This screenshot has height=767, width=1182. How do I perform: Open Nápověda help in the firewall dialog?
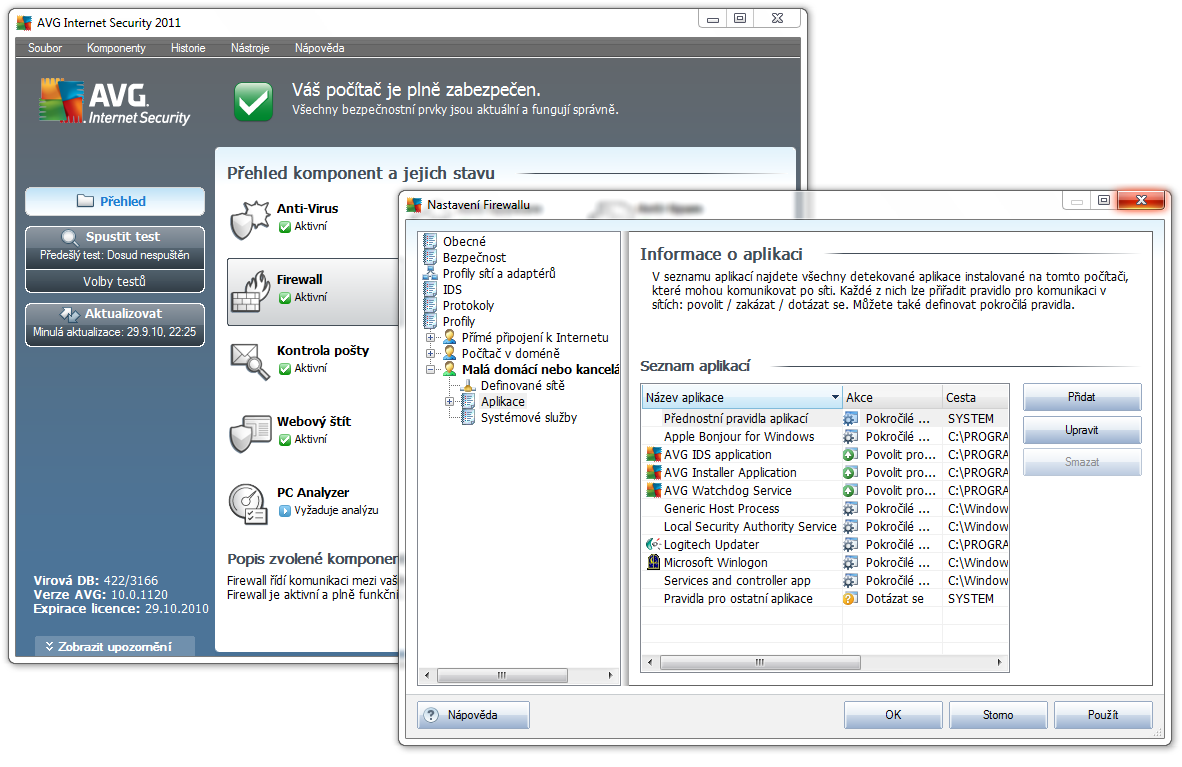point(473,715)
